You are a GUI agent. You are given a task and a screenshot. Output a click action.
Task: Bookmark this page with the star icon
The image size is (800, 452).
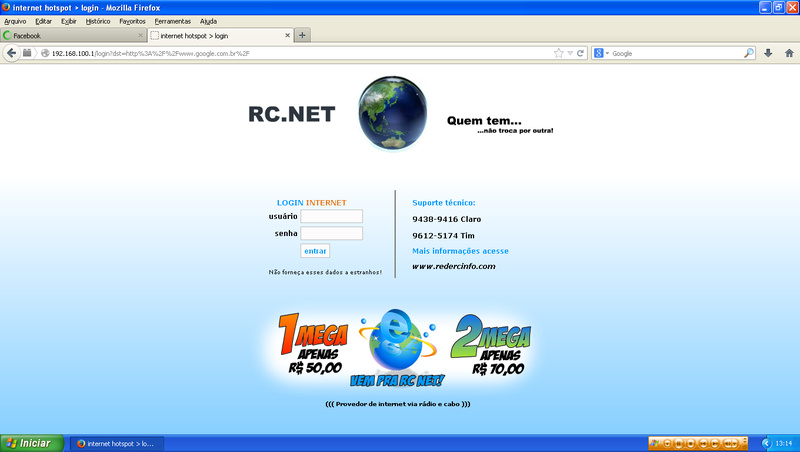(559, 53)
